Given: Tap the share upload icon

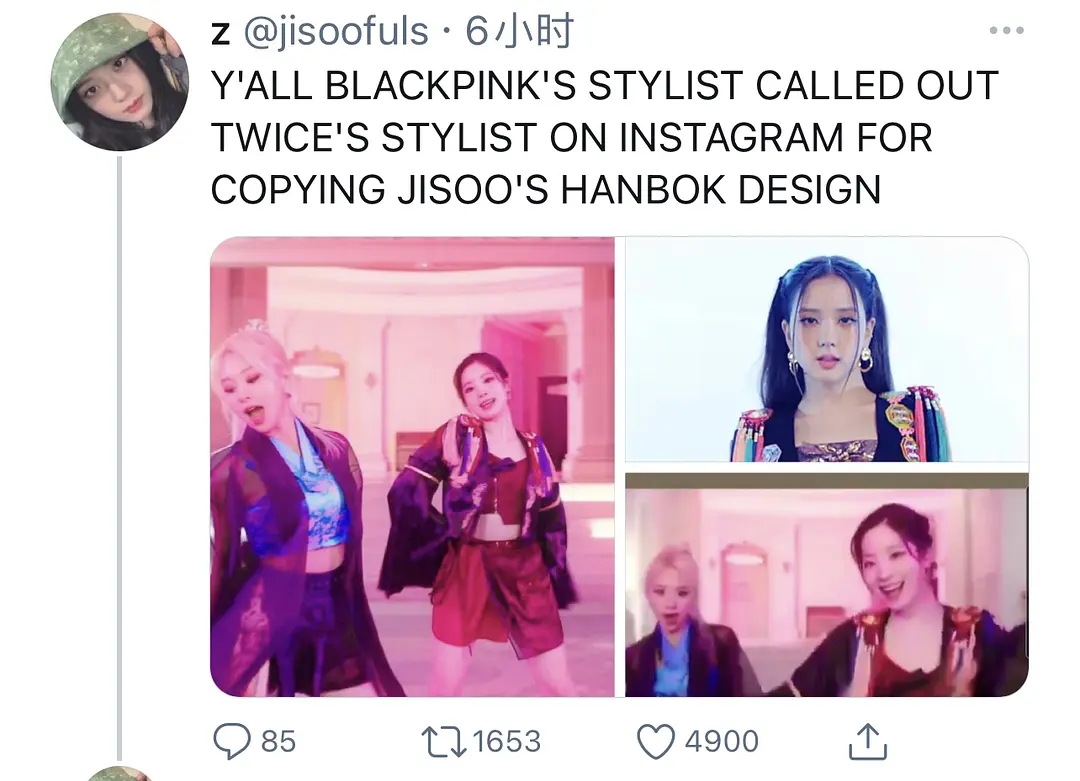Looking at the screenshot, I should point(868,741).
